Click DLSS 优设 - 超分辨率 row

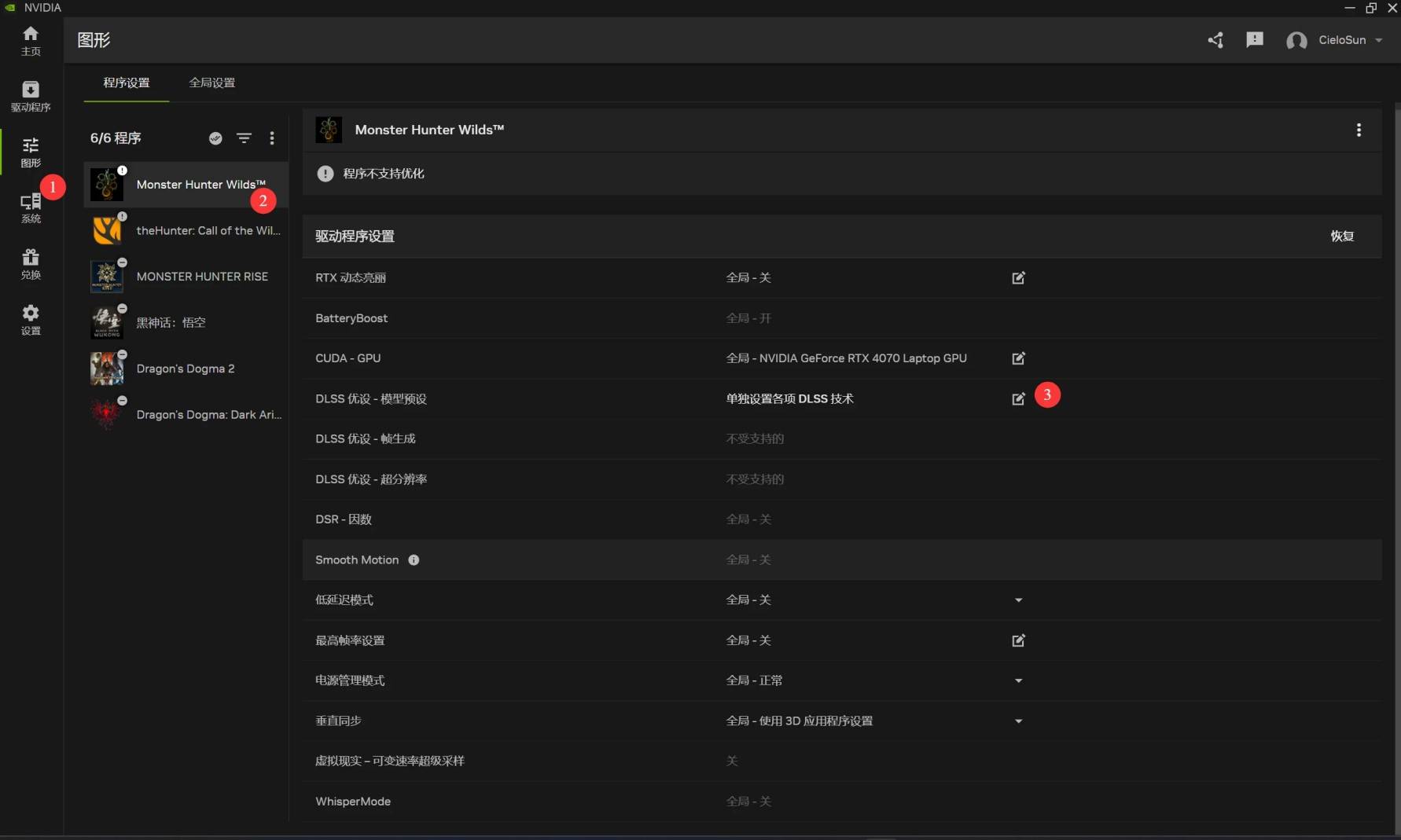[x=842, y=479]
